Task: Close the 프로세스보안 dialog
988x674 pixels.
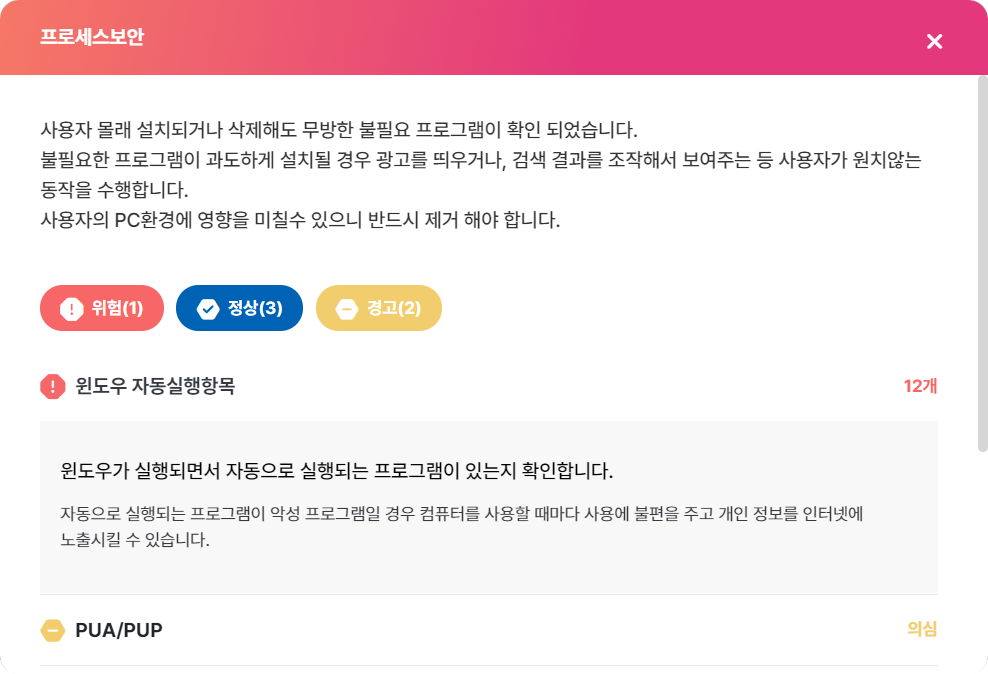Action: click(x=934, y=41)
